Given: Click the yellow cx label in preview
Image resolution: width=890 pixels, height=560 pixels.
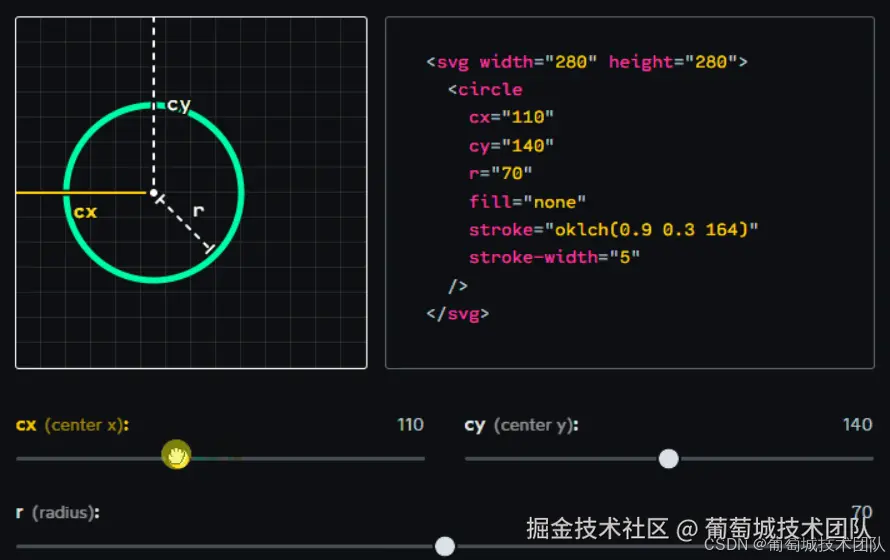Looking at the screenshot, I should click(x=85, y=212).
